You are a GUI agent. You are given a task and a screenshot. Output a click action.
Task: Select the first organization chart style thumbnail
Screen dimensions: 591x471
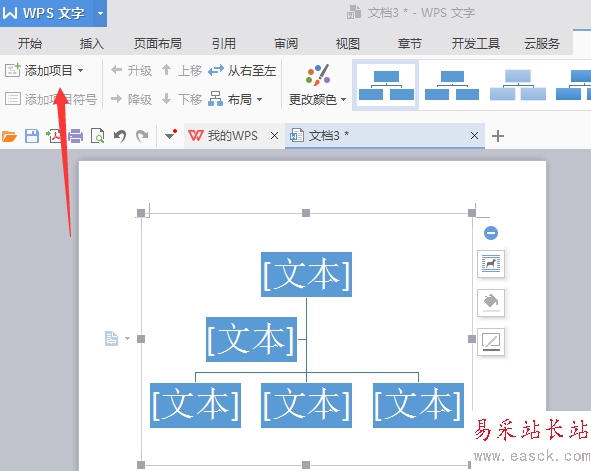[x=386, y=85]
